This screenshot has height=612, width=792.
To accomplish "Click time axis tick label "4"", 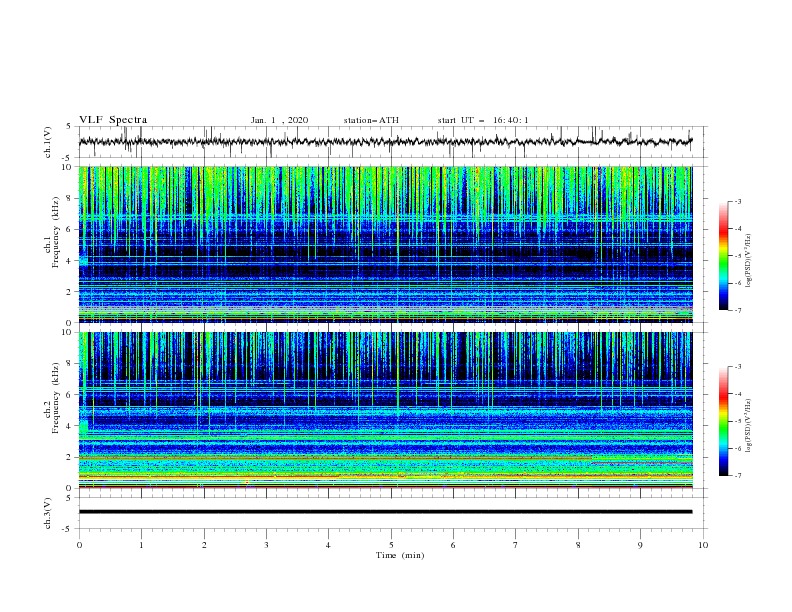I will [x=328, y=545].
